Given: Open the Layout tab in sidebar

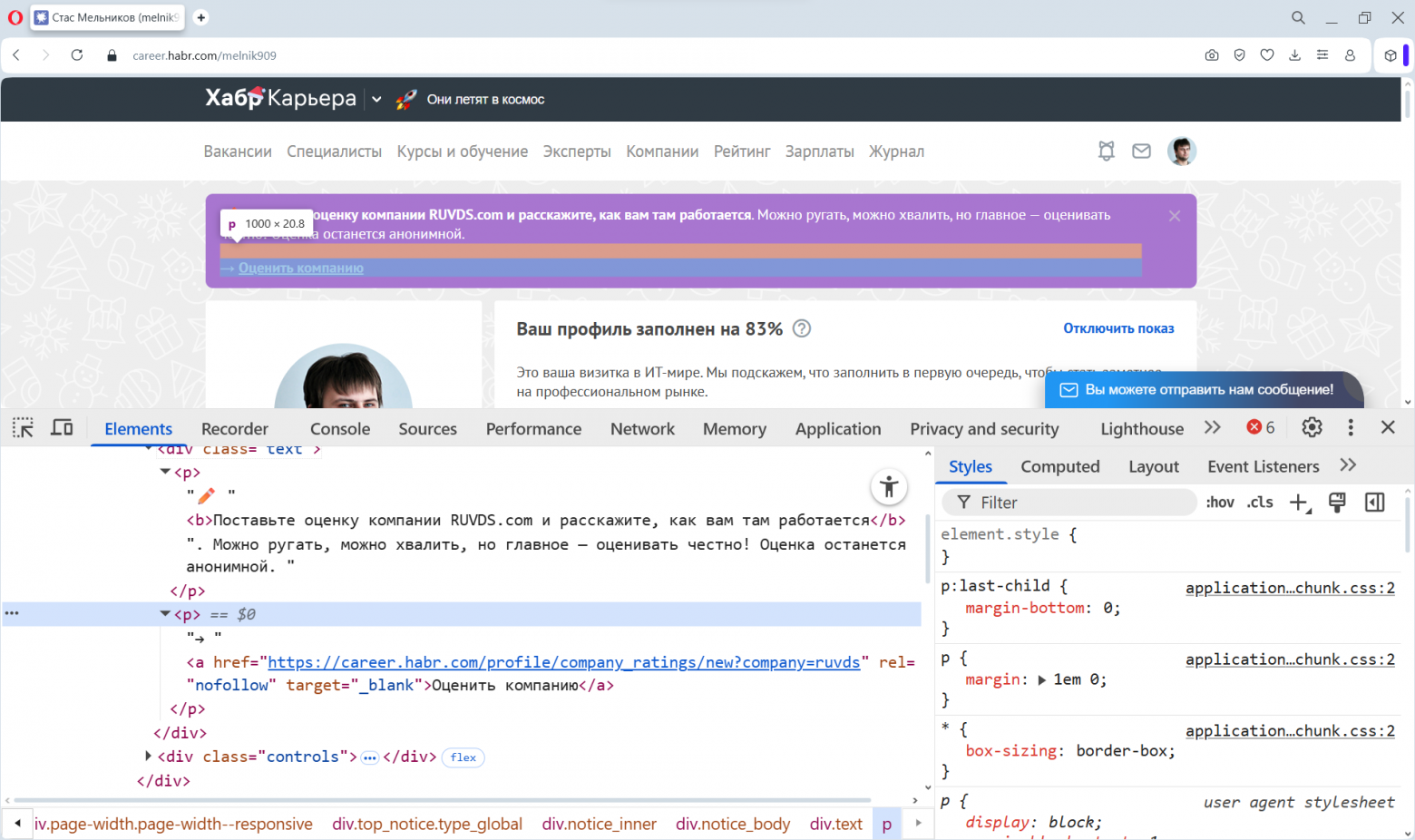Looking at the screenshot, I should coord(1154,466).
